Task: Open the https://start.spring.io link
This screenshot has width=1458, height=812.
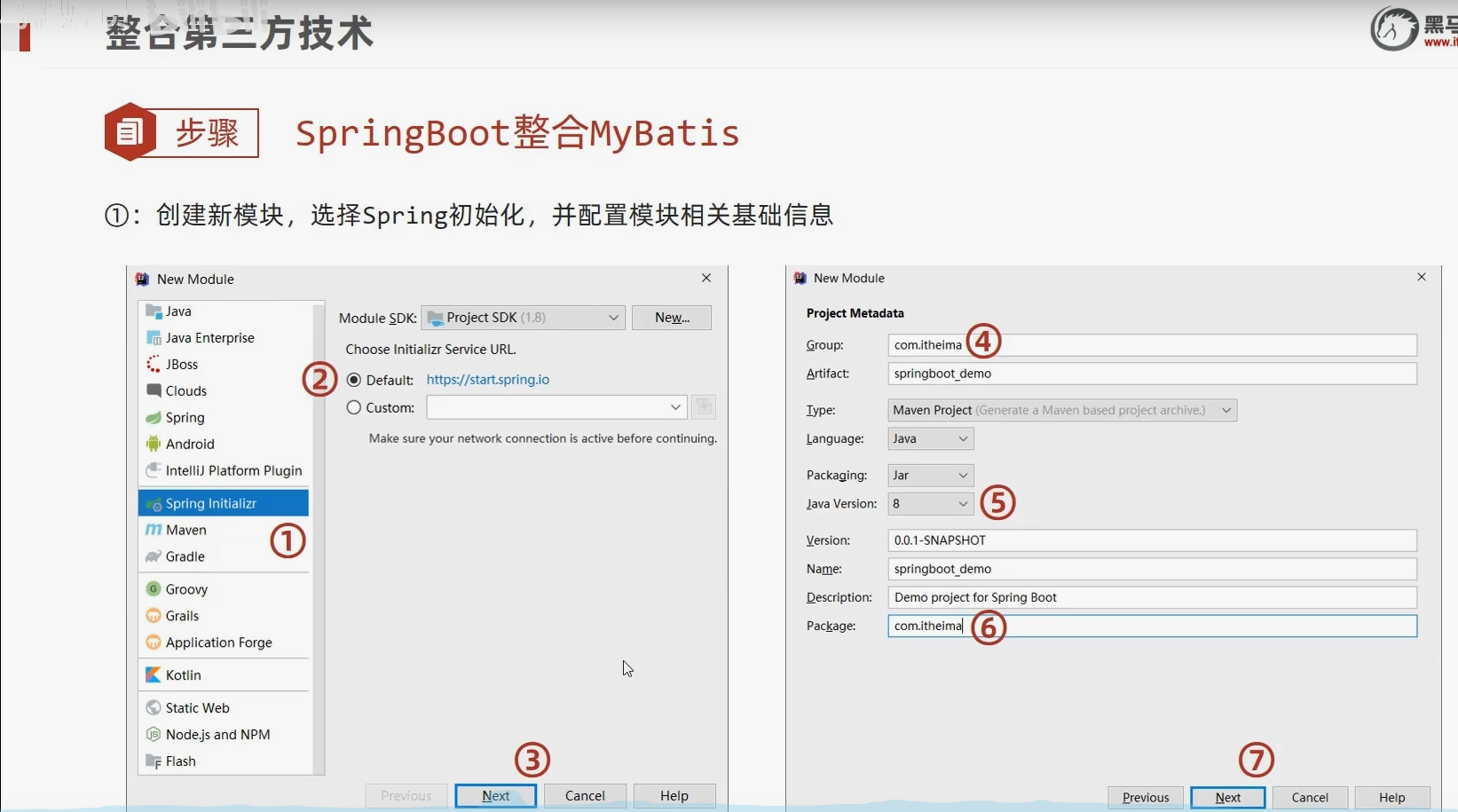Action: (x=488, y=380)
